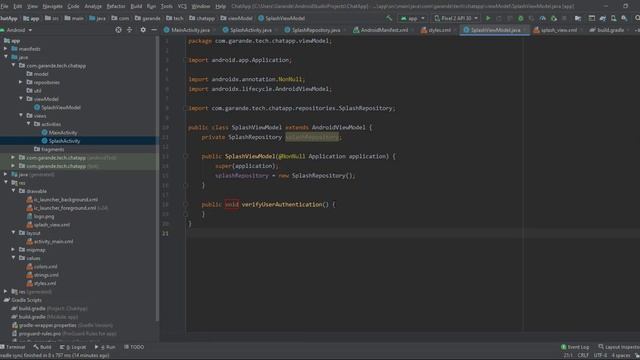
Task: Click the Device File folder icon in toolbar
Action: (578, 18)
